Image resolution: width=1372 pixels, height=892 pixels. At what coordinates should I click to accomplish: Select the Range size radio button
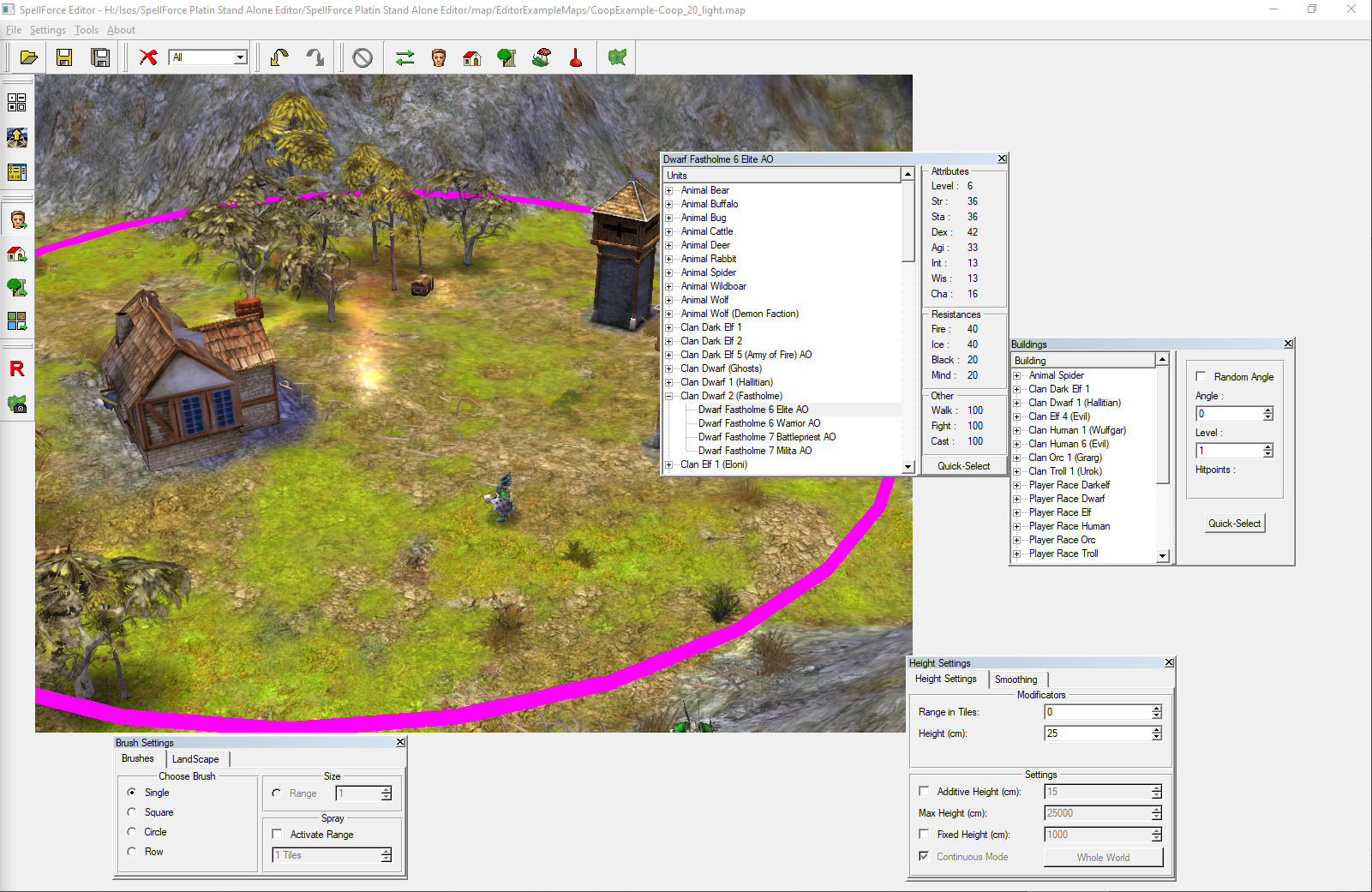tap(276, 793)
